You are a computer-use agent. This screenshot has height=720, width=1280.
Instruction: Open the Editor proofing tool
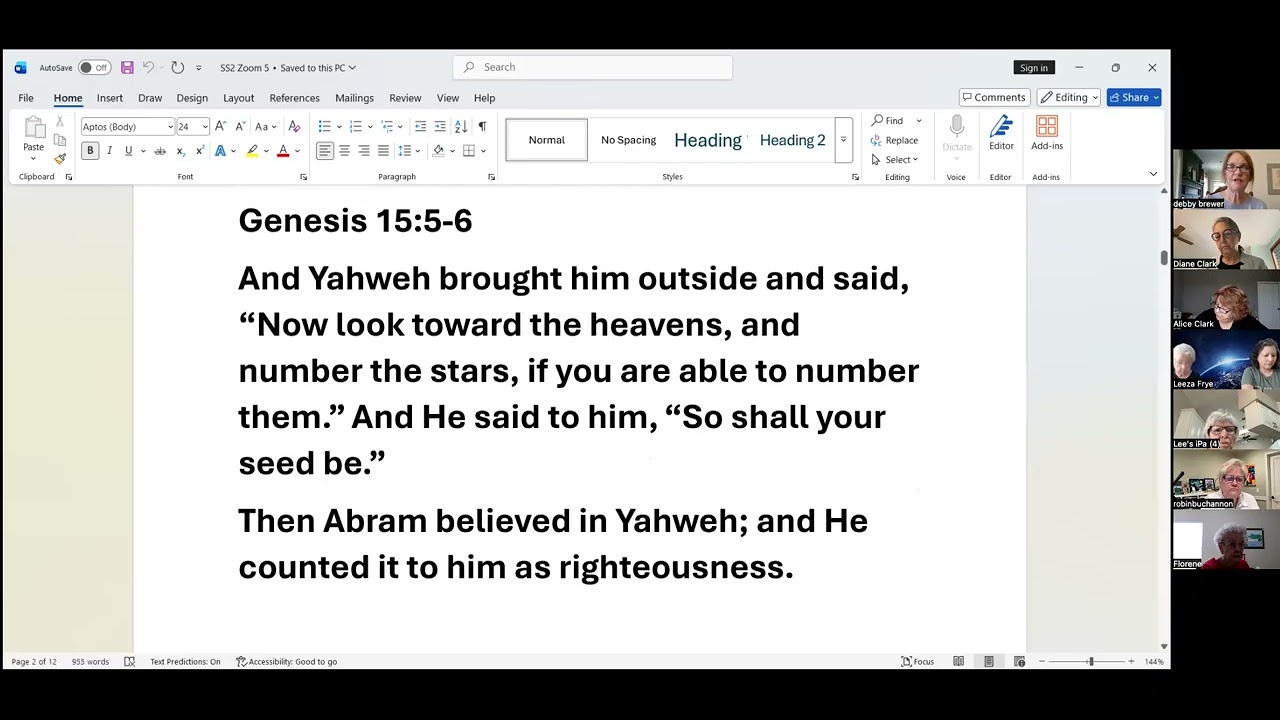1001,133
